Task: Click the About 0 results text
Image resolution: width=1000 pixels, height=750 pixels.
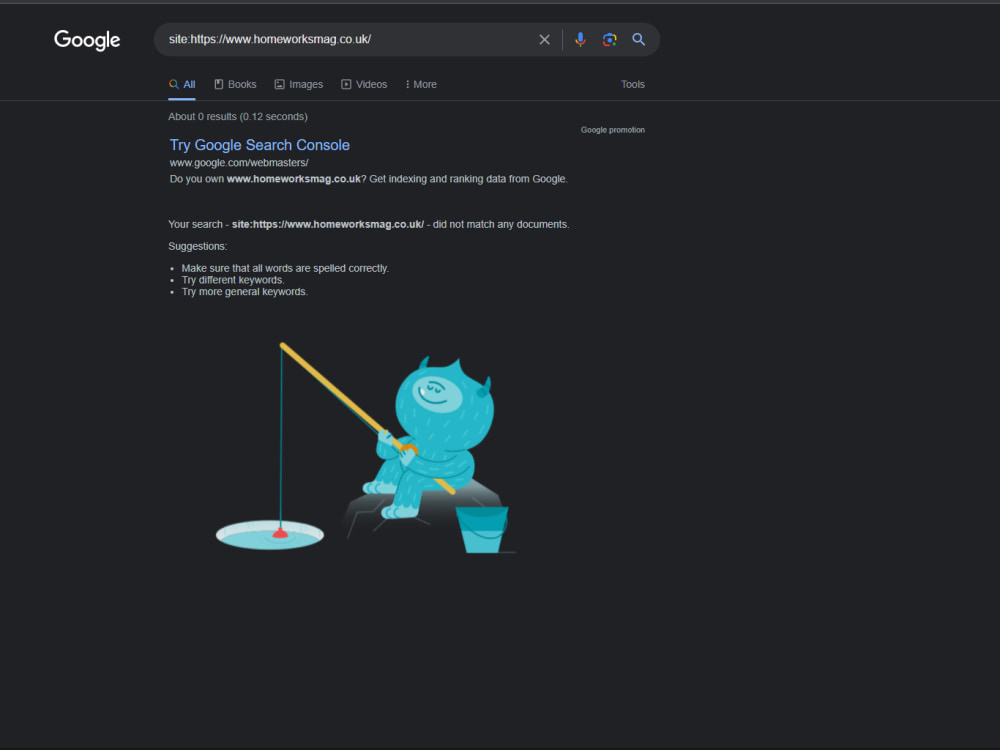Action: [238, 117]
